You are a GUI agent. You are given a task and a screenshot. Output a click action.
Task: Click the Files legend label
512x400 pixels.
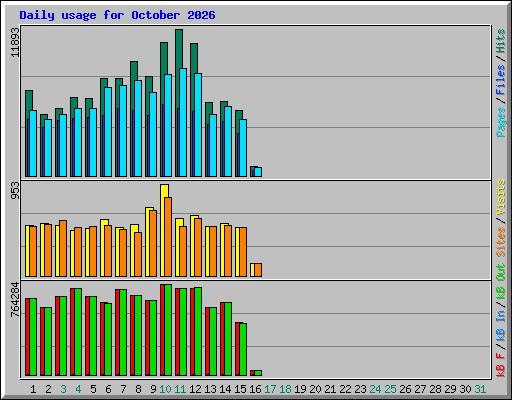point(501,80)
